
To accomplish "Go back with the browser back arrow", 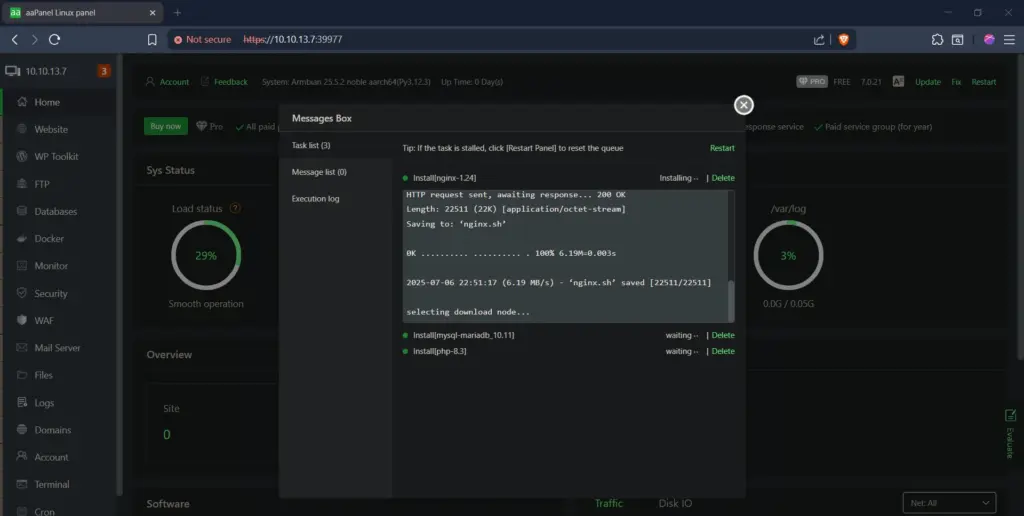I will click(15, 40).
